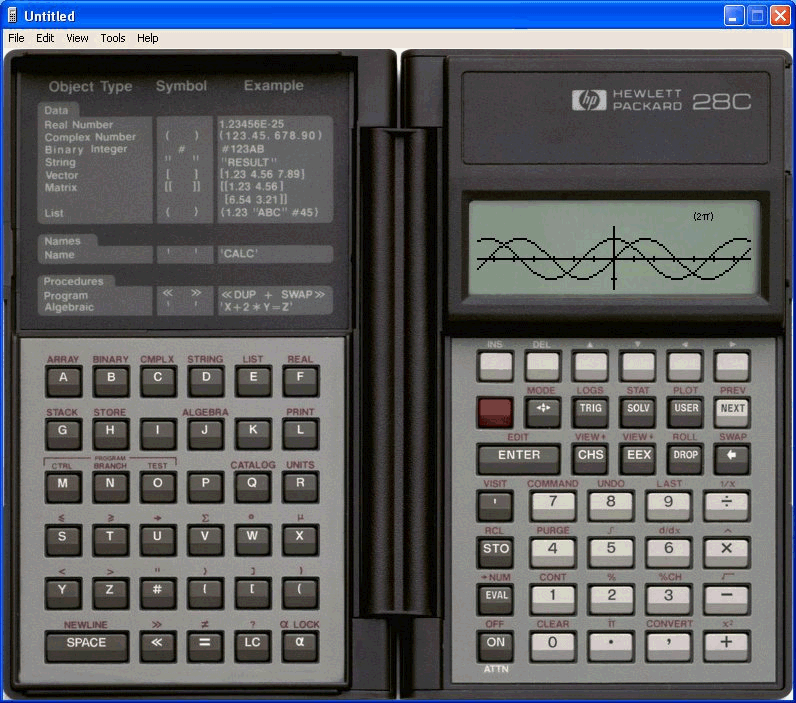
Task: Click the tick-mark quote key under VISIT
Action: (495, 505)
